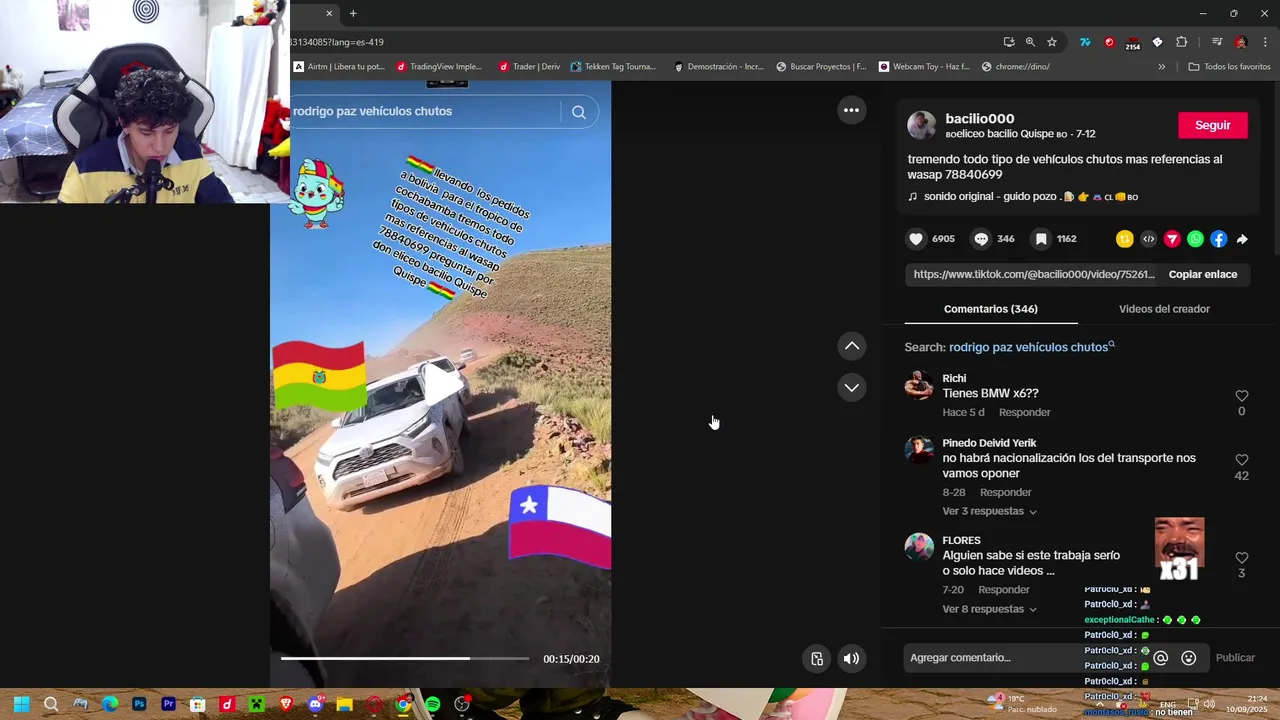Viewport: 1280px width, 720px height.
Task: Go to next video with down arrow
Action: pos(852,387)
